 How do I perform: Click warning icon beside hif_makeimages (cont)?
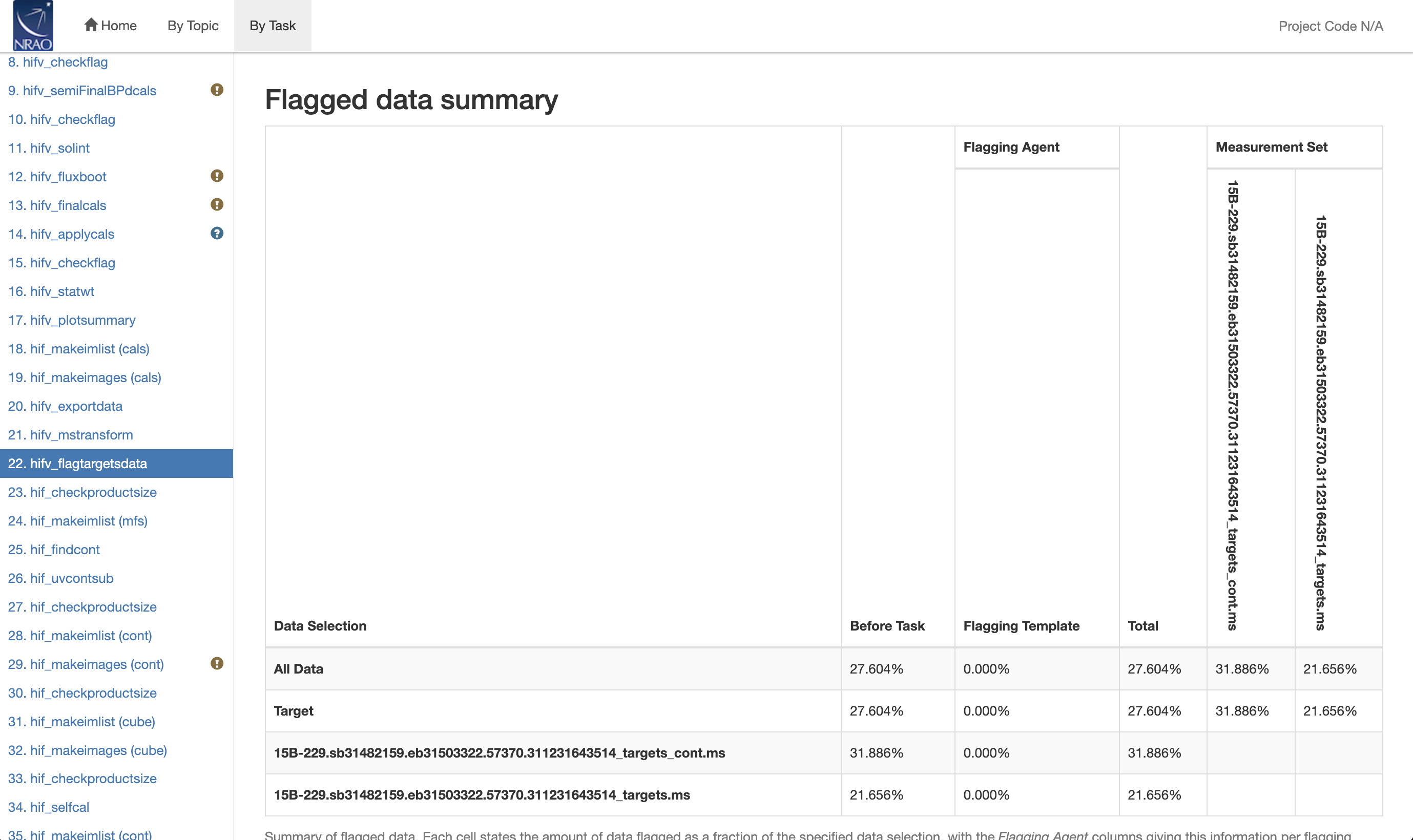[x=217, y=663]
